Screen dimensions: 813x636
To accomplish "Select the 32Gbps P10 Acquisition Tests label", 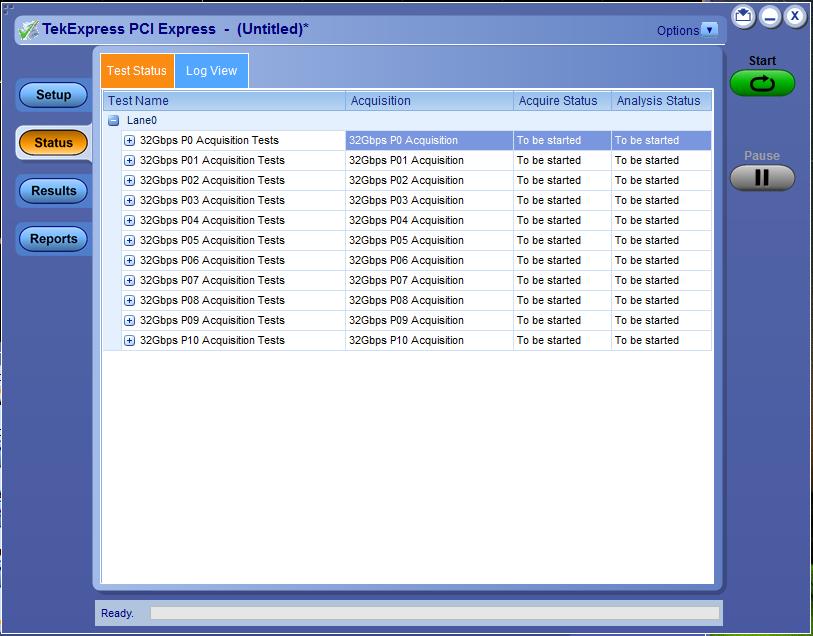I will pyautogui.click(x=212, y=341).
